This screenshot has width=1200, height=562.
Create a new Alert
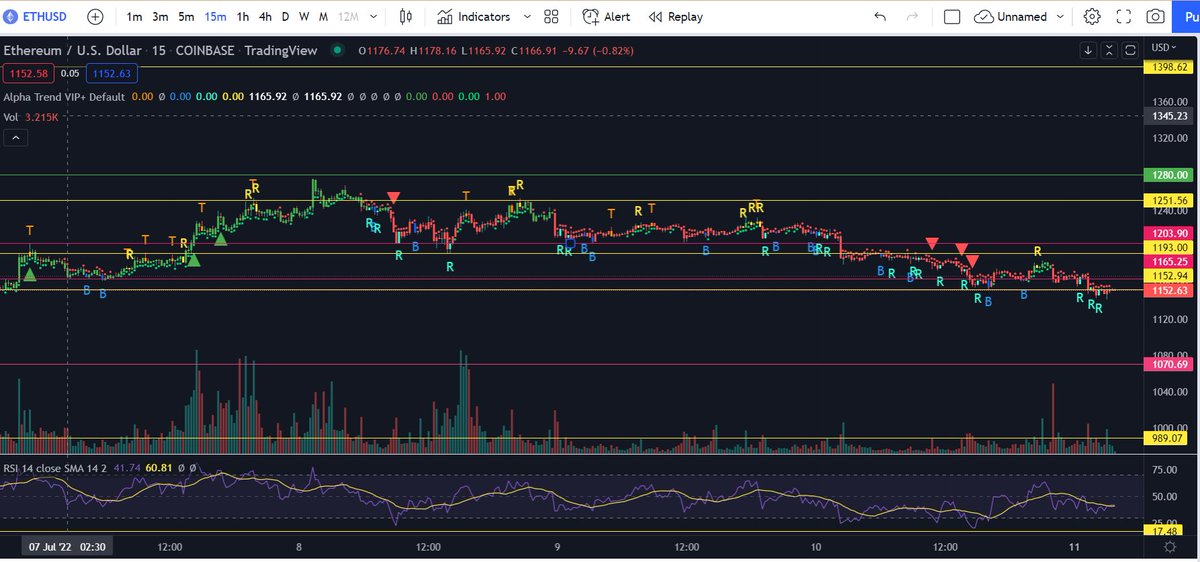[605, 17]
